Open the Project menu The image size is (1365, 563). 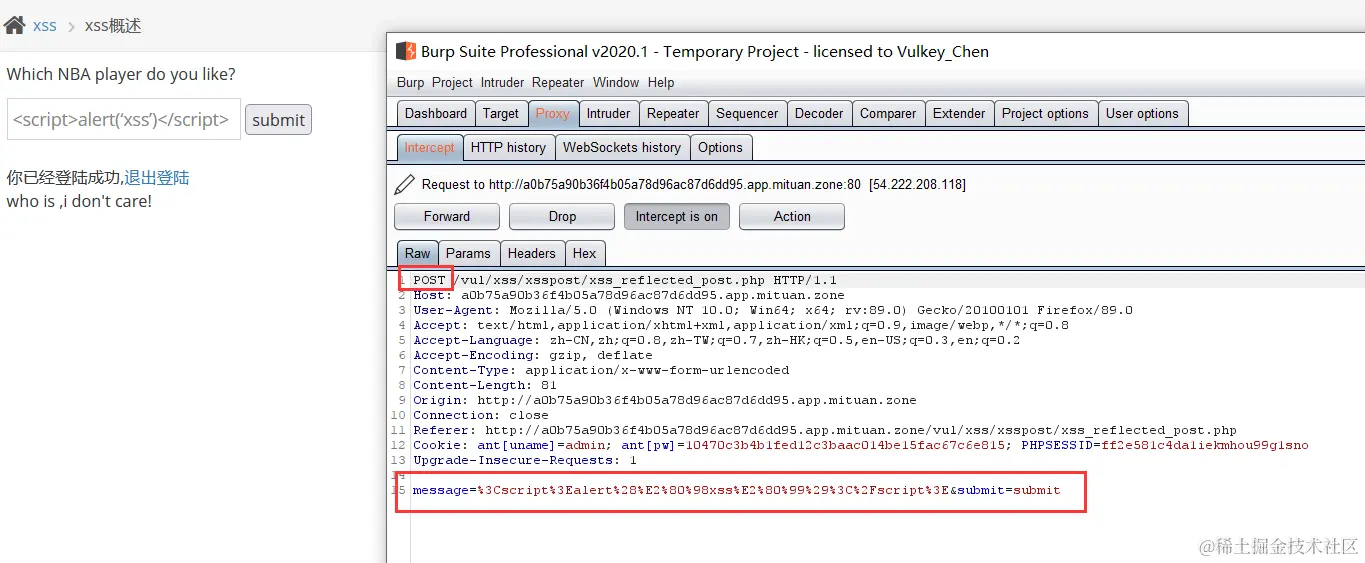pos(452,82)
